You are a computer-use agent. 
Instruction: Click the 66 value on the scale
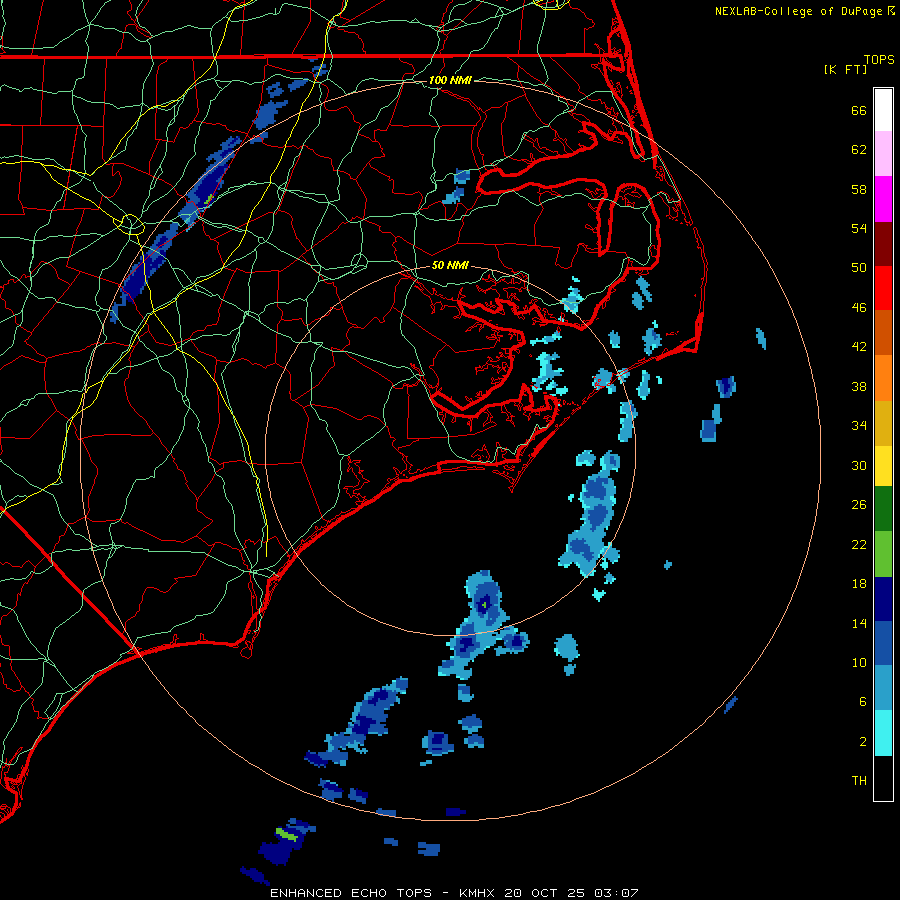click(x=859, y=110)
